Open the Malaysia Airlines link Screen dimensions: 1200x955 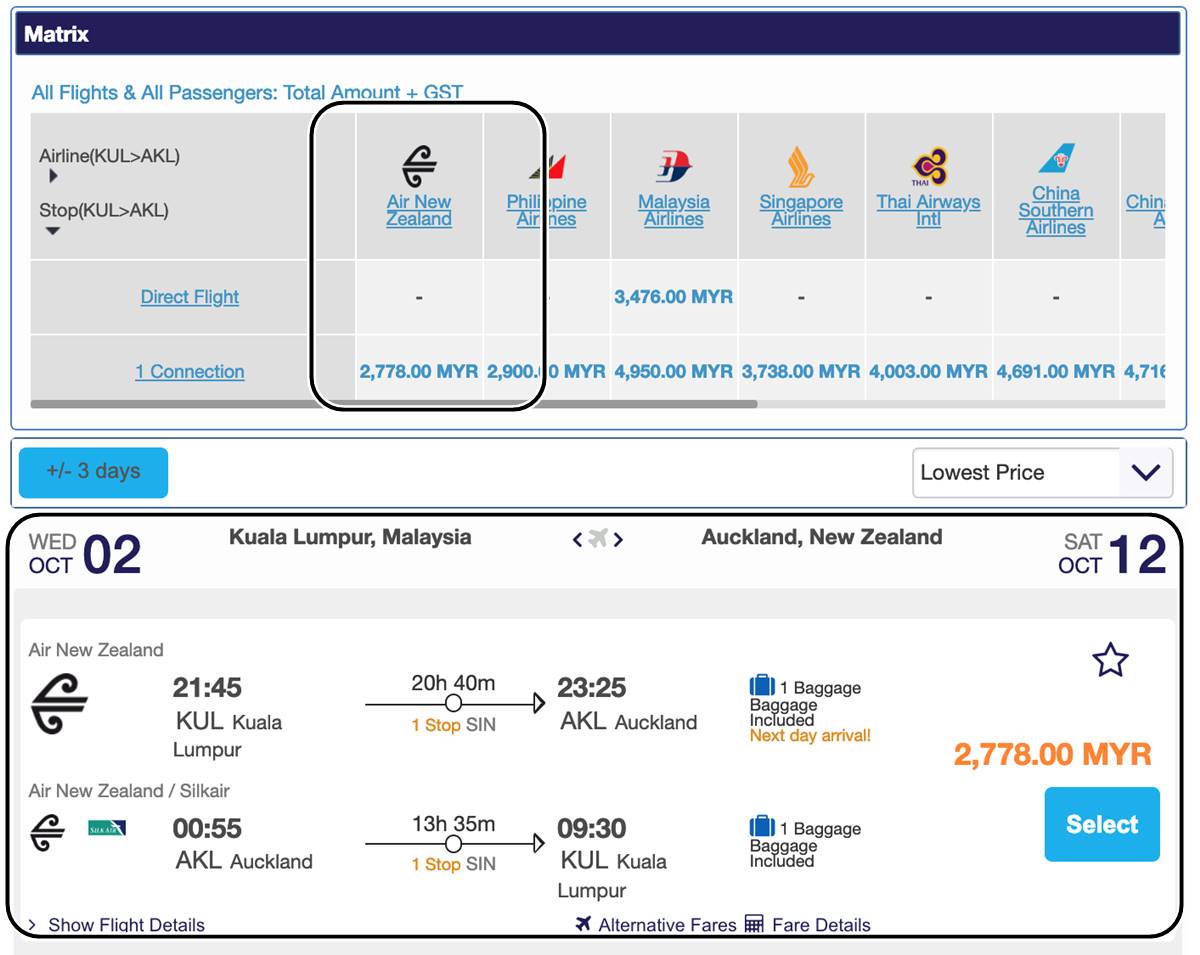point(674,210)
